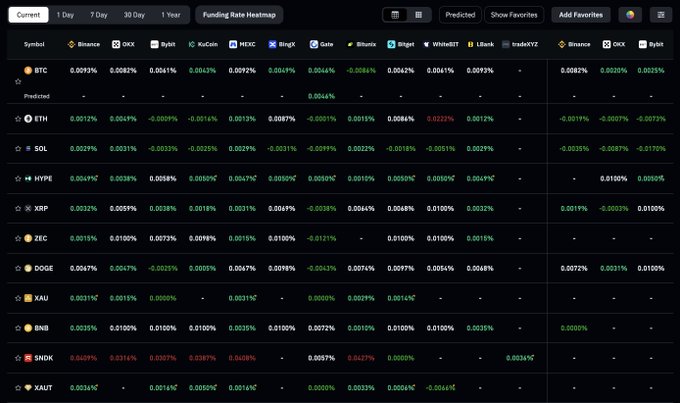Click BTC predicted Gate rate 0.0046%
Viewport: 680px width, 403px height.
pyautogui.click(x=321, y=96)
